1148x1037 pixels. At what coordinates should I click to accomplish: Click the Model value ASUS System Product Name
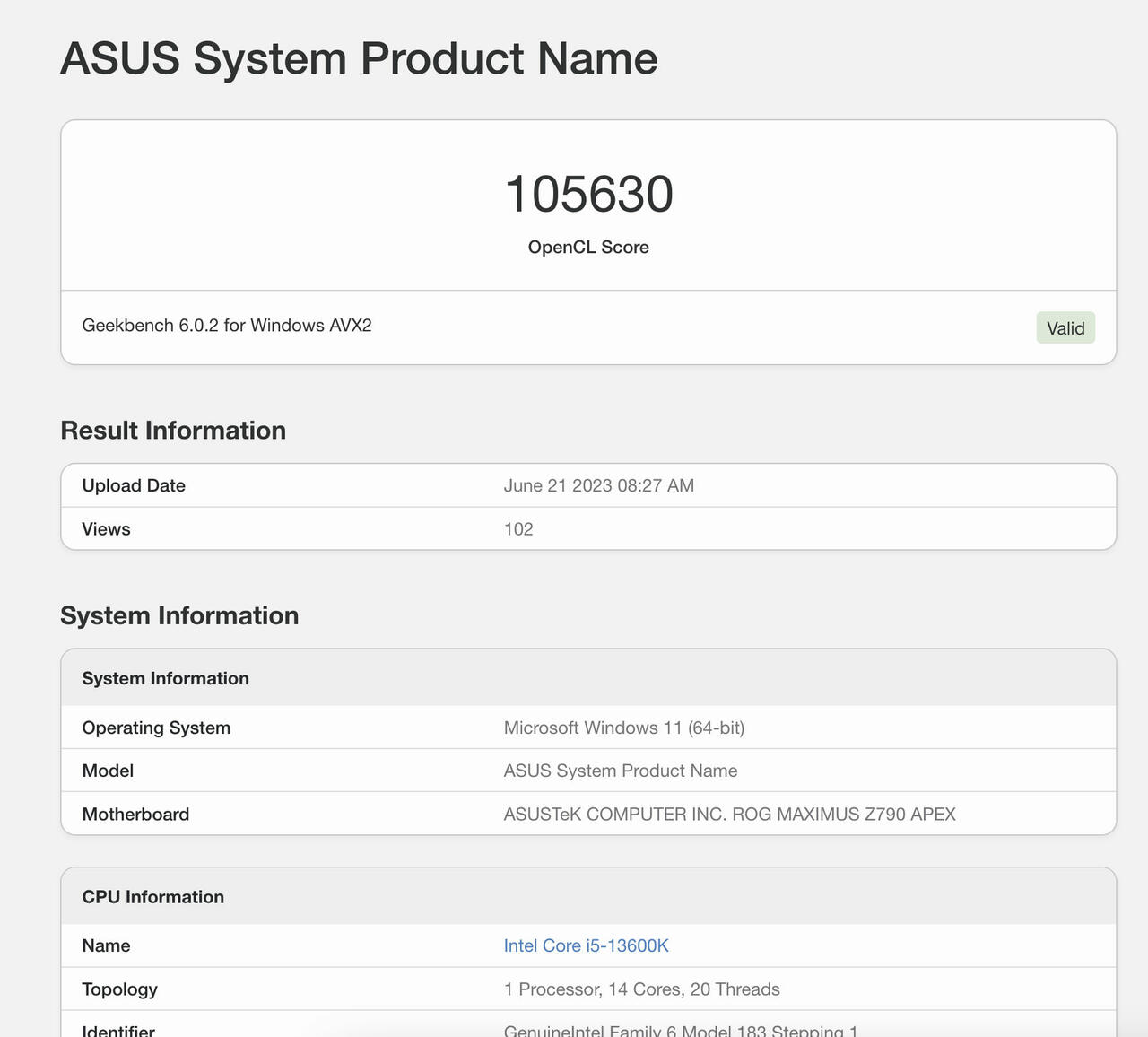click(x=621, y=771)
